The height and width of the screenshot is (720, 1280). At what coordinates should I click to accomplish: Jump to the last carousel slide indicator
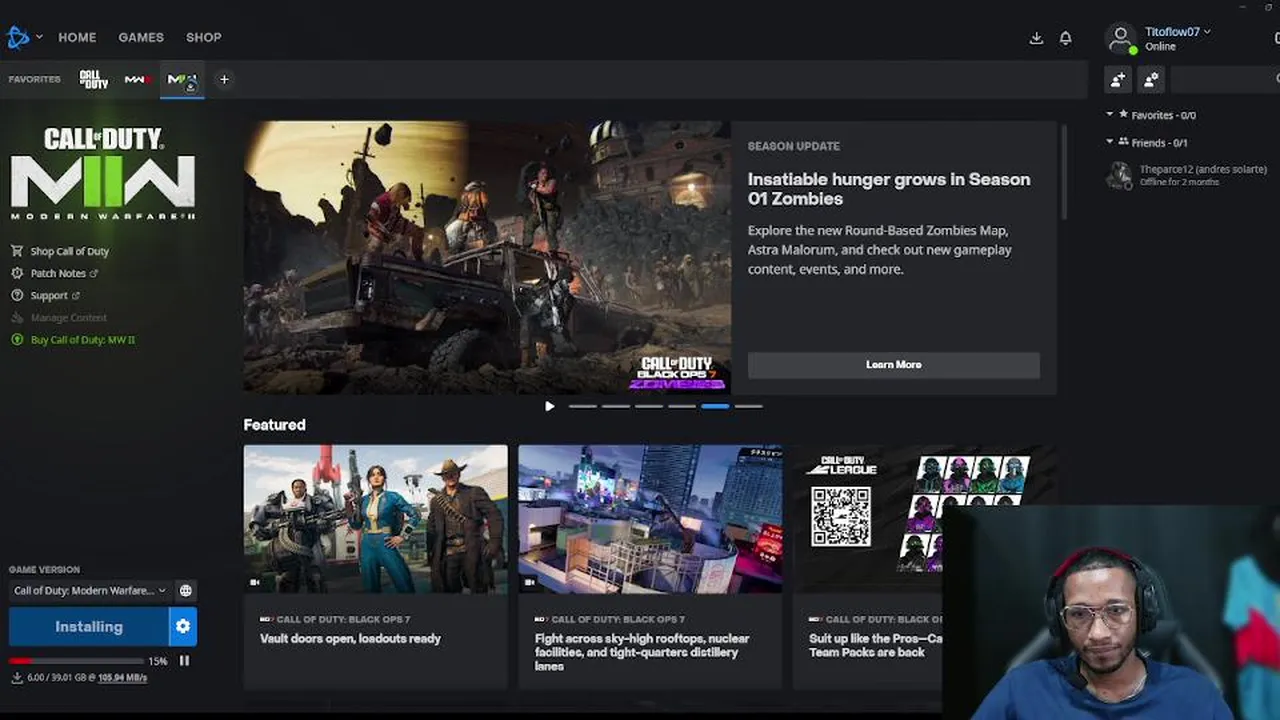point(748,406)
